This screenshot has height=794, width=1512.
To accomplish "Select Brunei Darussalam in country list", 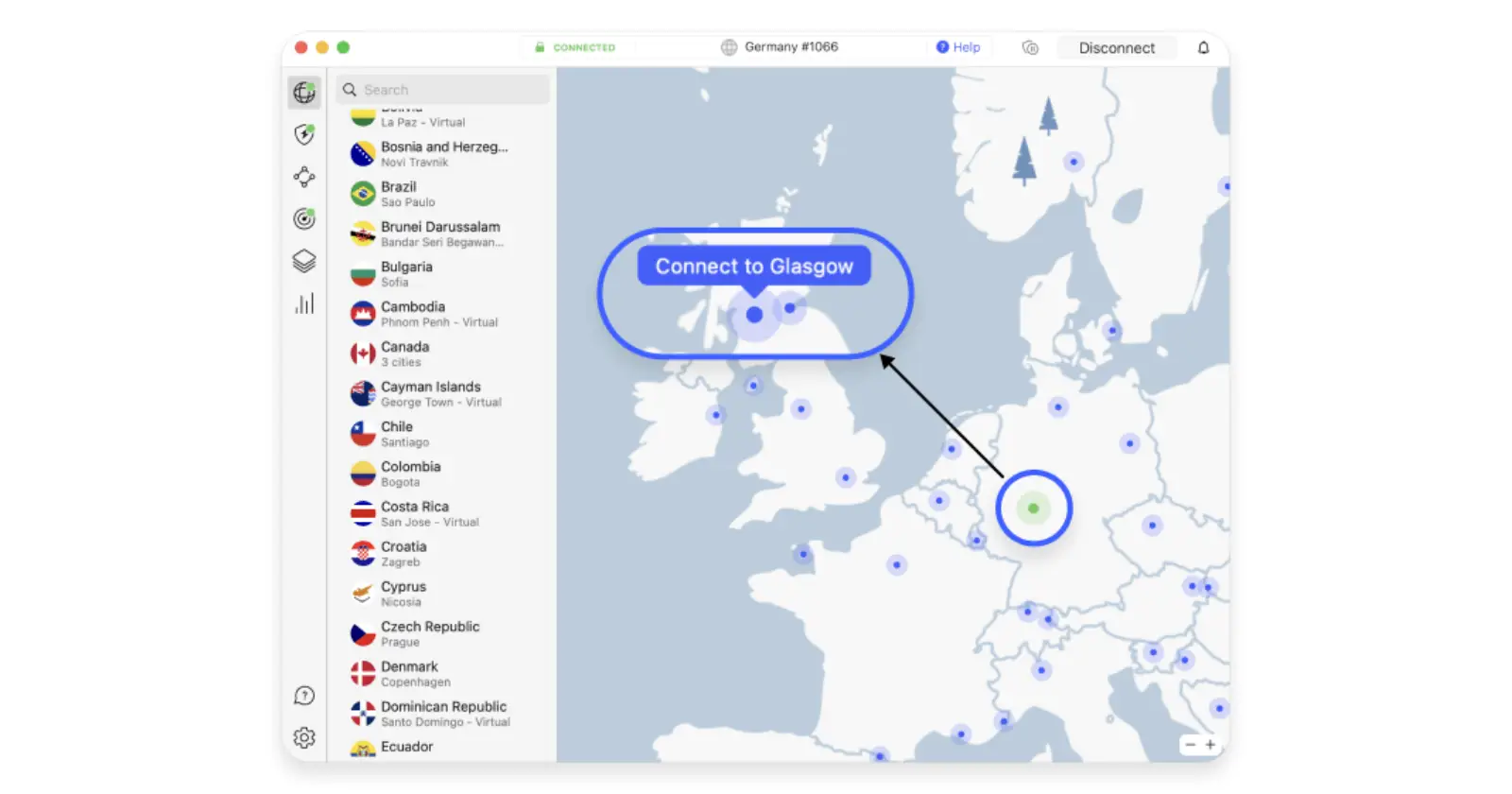I will (443, 233).
